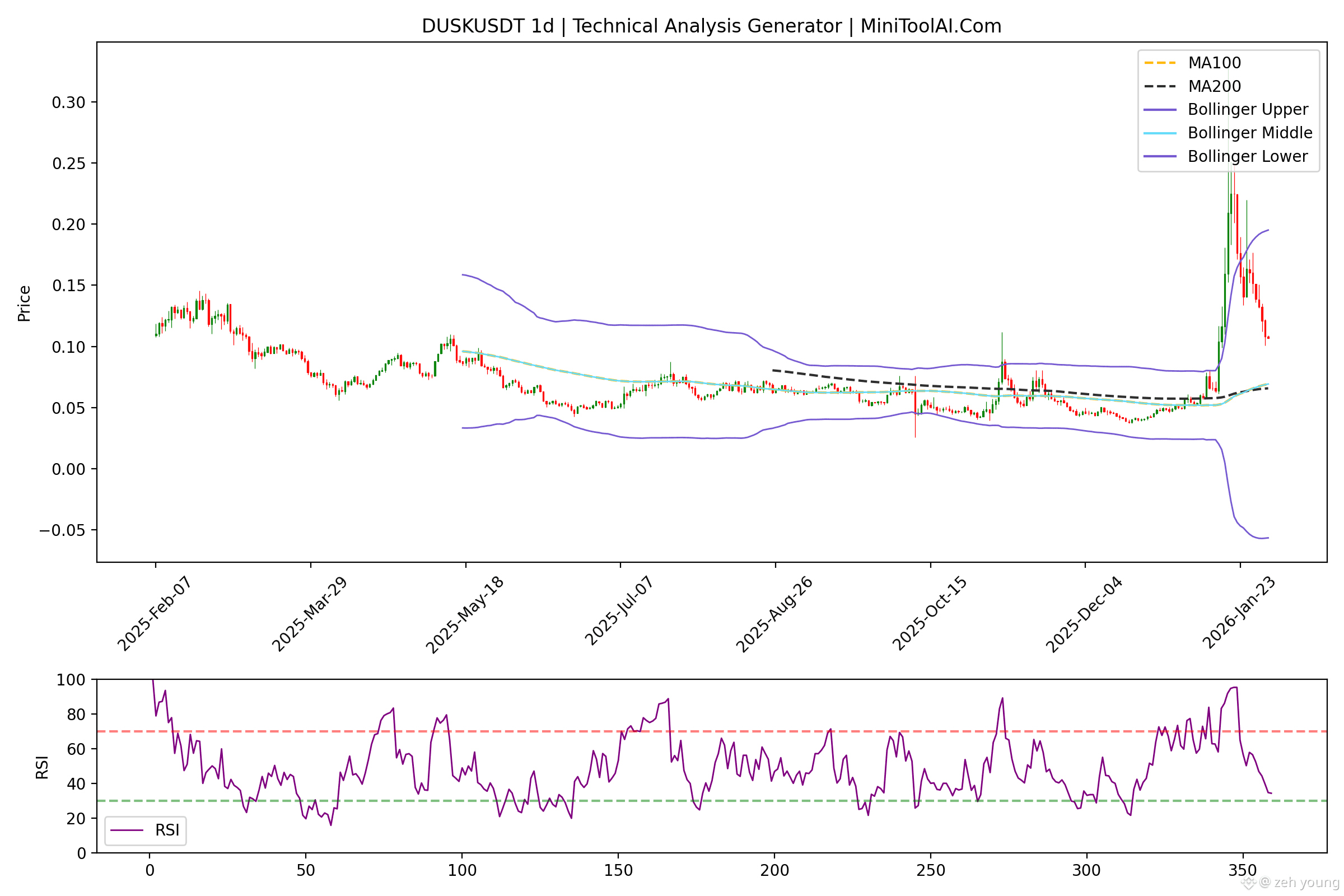
Task: Click the orange MA100 dashed line swatch
Action: tap(1160, 63)
